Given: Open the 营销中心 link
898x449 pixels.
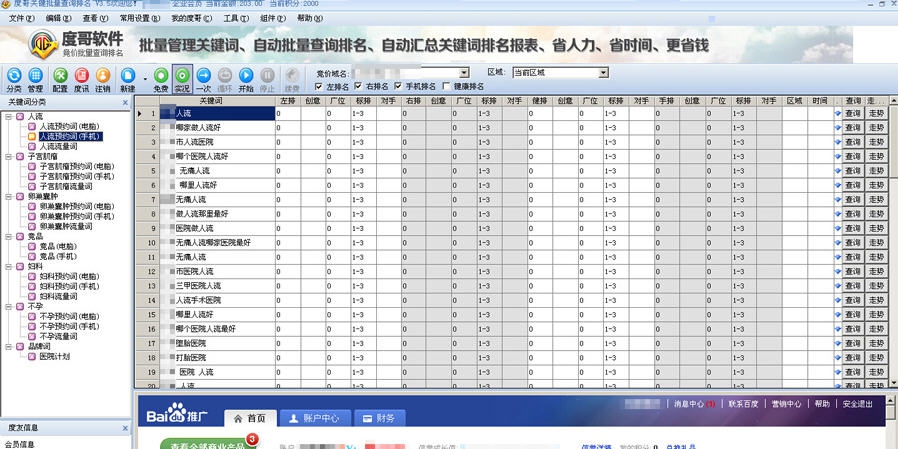Looking at the screenshot, I should coord(786,404).
